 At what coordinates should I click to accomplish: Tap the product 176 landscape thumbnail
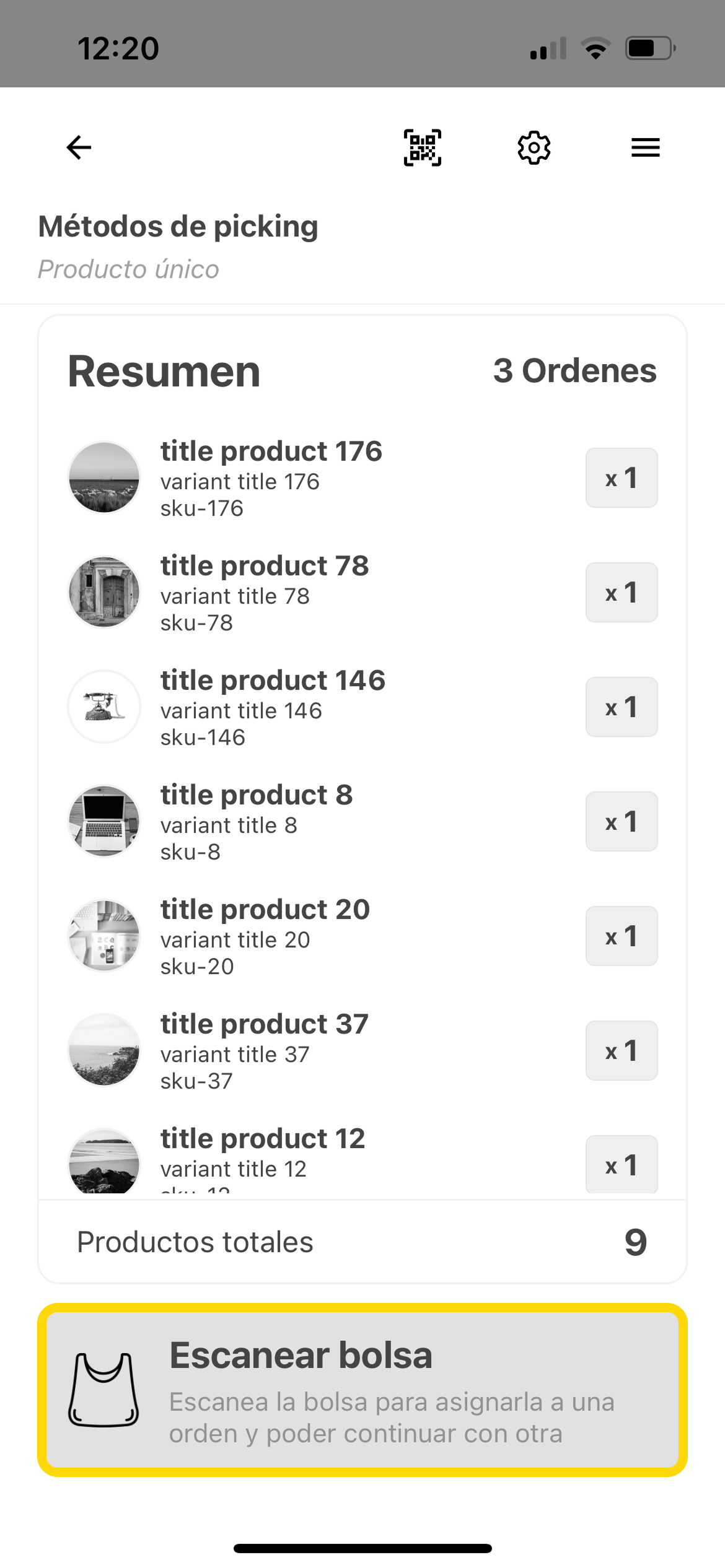[x=104, y=477]
